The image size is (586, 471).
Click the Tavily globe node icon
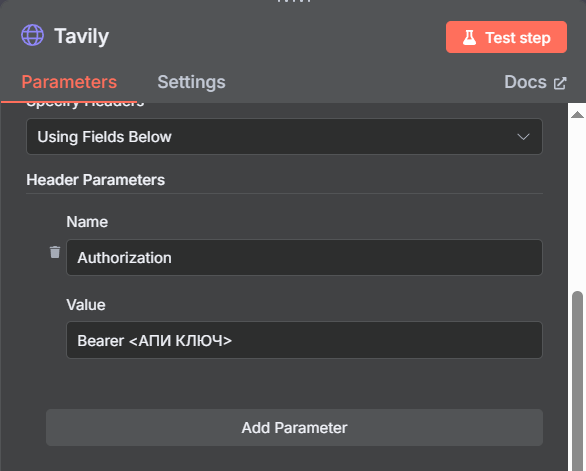[x=32, y=36]
